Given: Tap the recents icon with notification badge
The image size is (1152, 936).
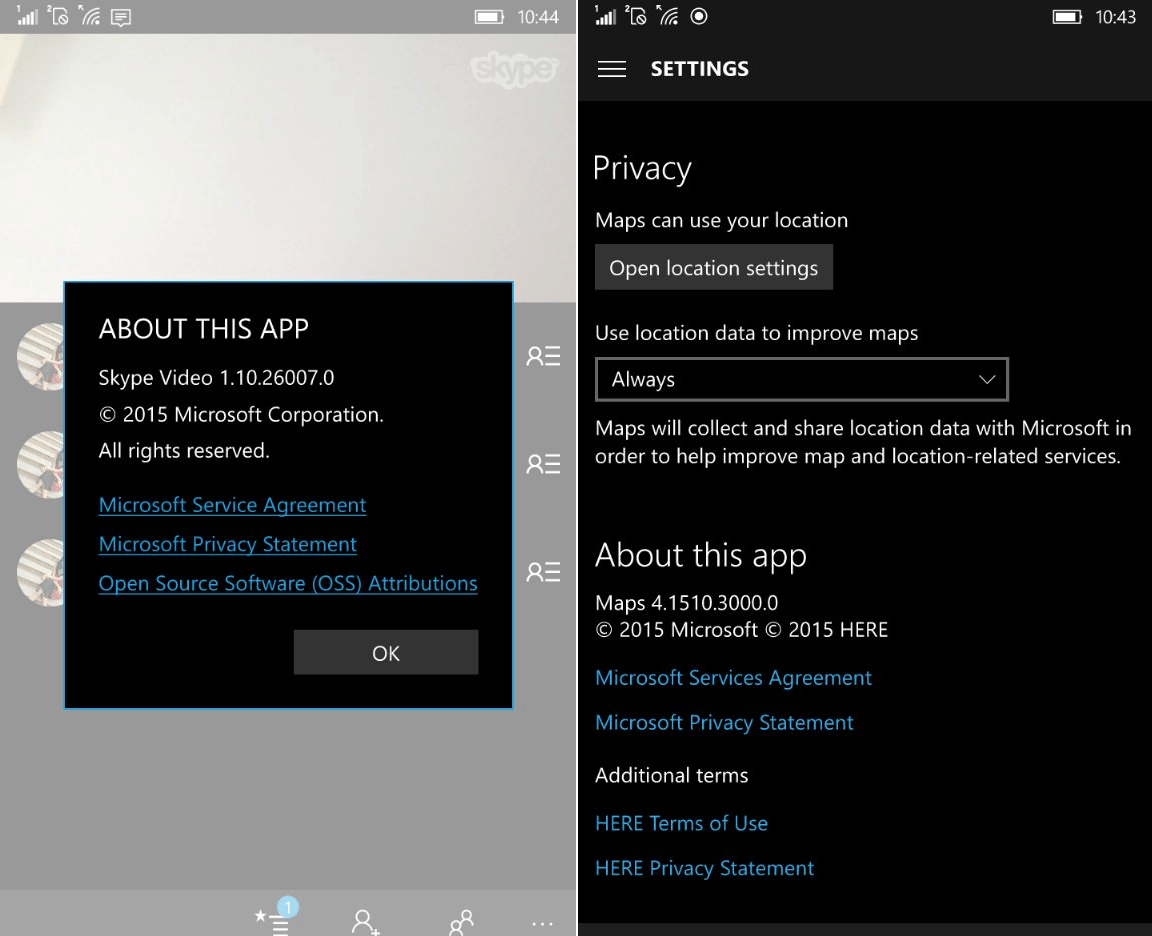Looking at the screenshot, I should click(273, 917).
